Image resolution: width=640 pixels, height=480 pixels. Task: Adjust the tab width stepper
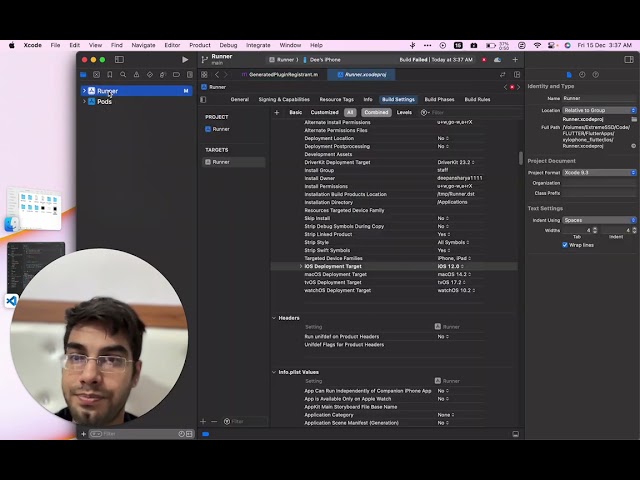[x=595, y=230]
